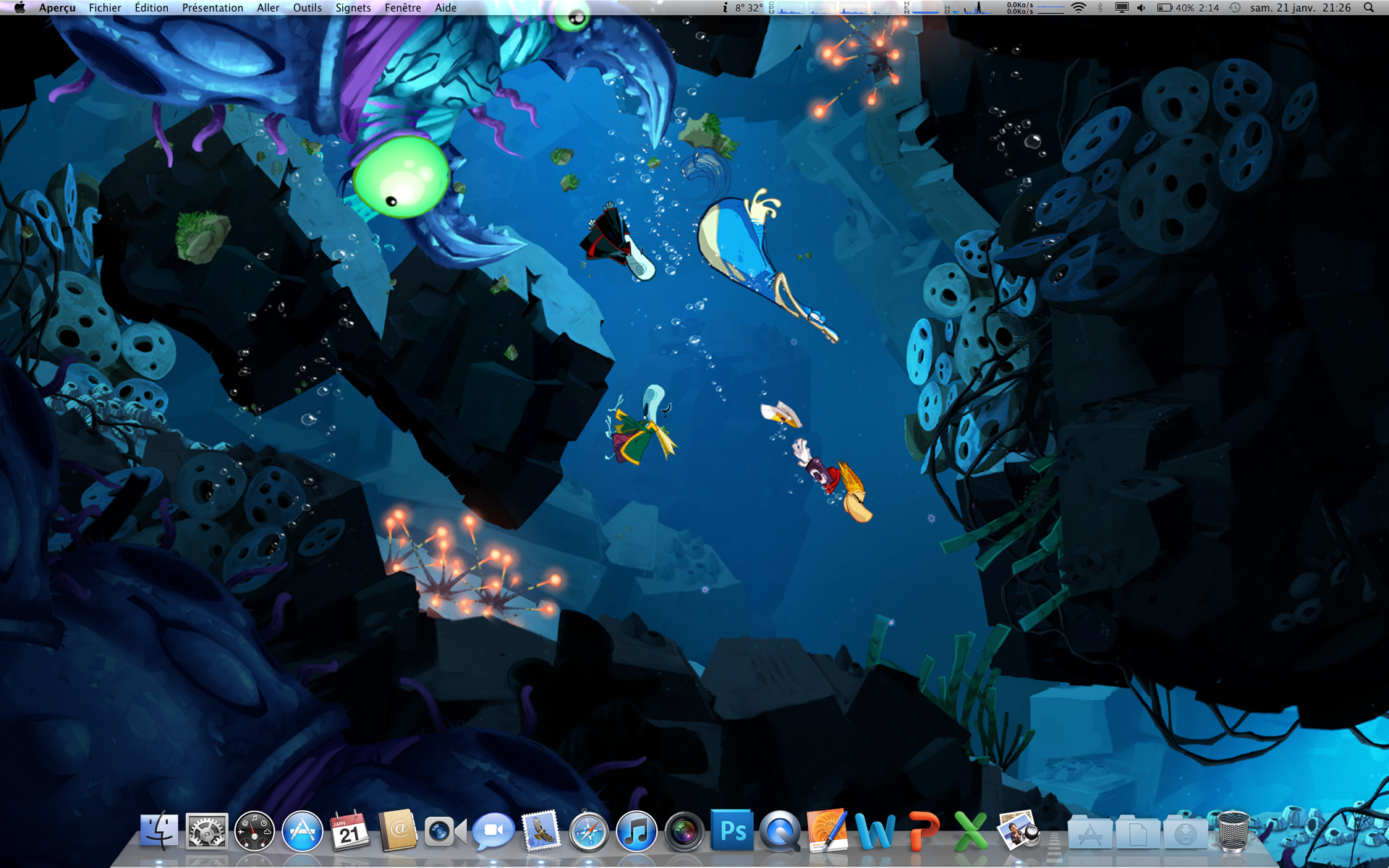
Task: Open the volume menu bar control
Action: [1141, 8]
